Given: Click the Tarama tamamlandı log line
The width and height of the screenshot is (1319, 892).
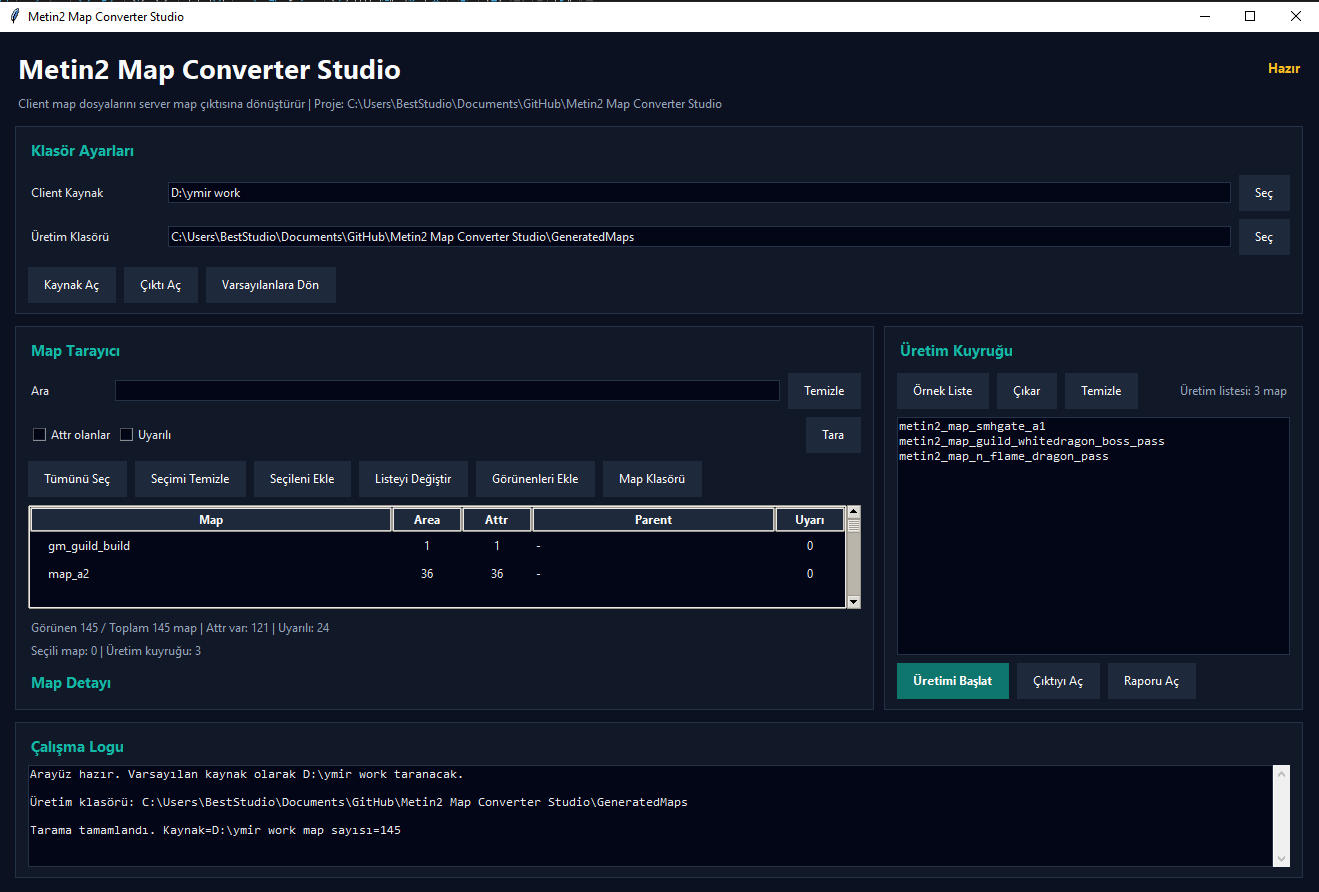Looking at the screenshot, I should click(215, 831).
